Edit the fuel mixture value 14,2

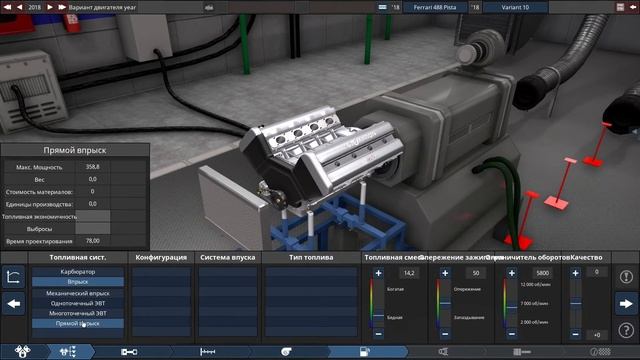tap(409, 273)
